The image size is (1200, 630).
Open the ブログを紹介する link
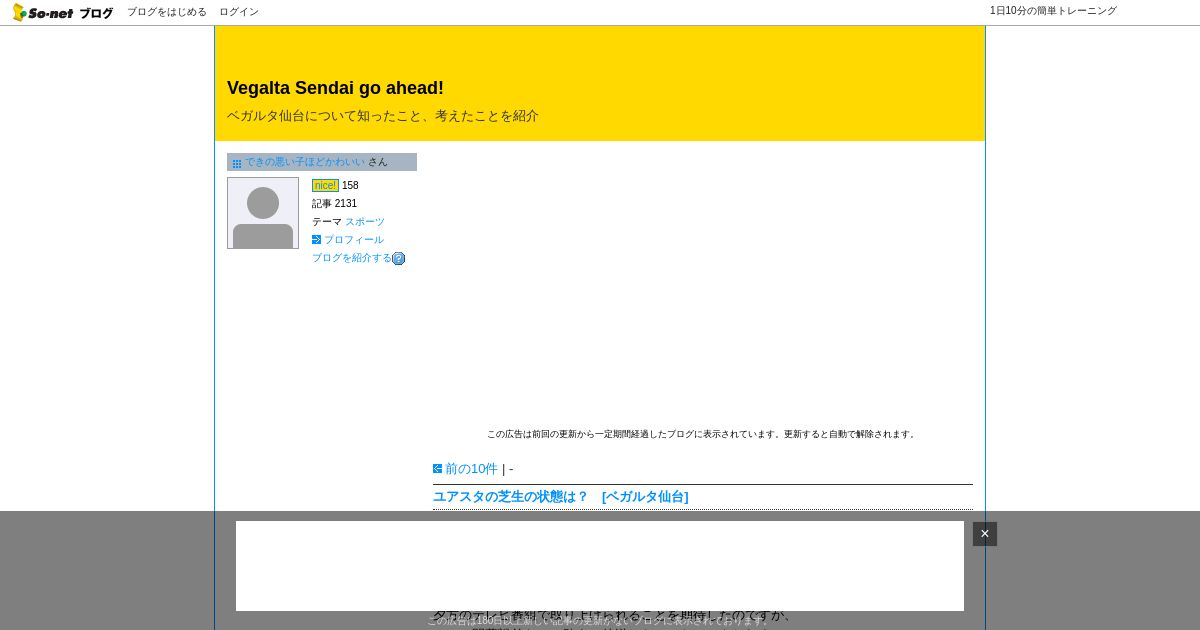352,258
